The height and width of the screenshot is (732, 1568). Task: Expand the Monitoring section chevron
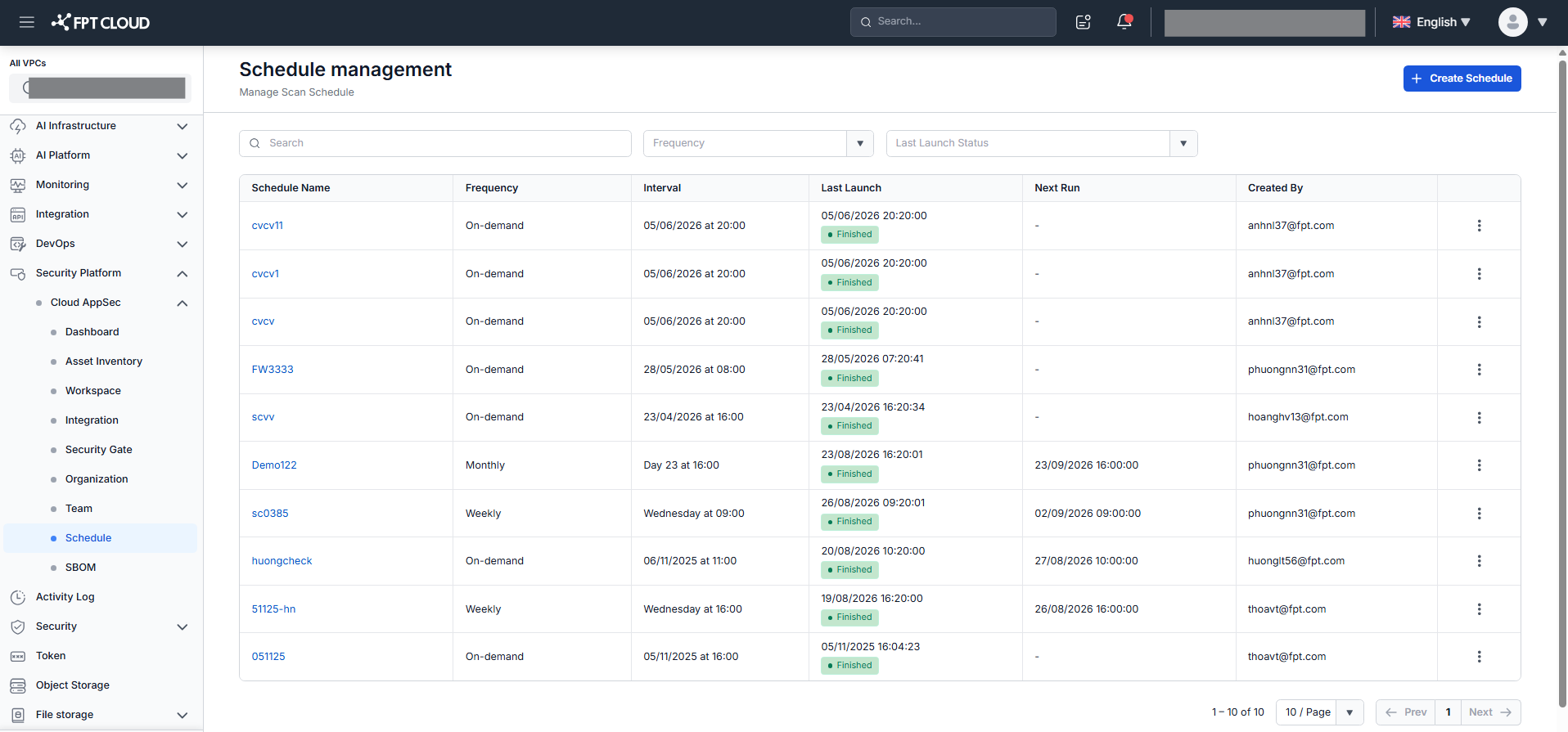pyautogui.click(x=182, y=185)
